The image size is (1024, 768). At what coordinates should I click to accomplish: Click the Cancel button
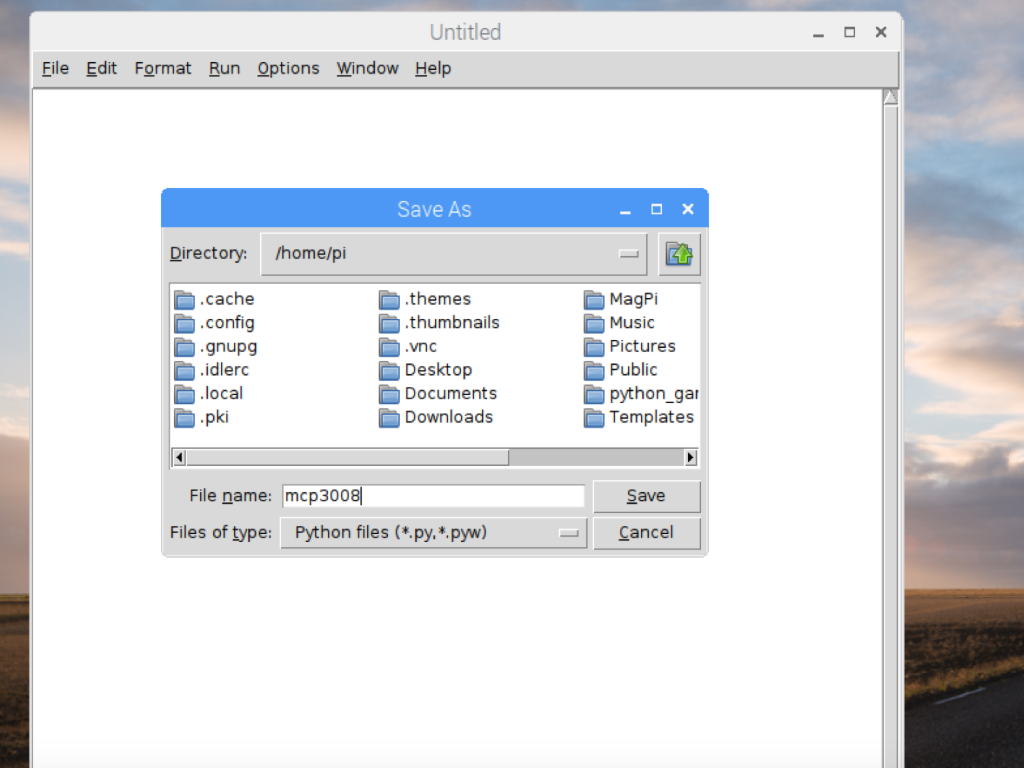647,533
